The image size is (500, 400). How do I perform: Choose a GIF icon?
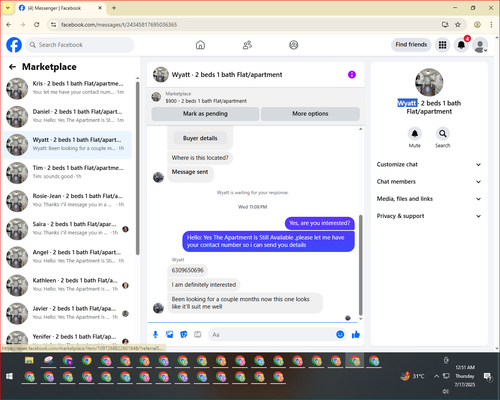pos(198,334)
